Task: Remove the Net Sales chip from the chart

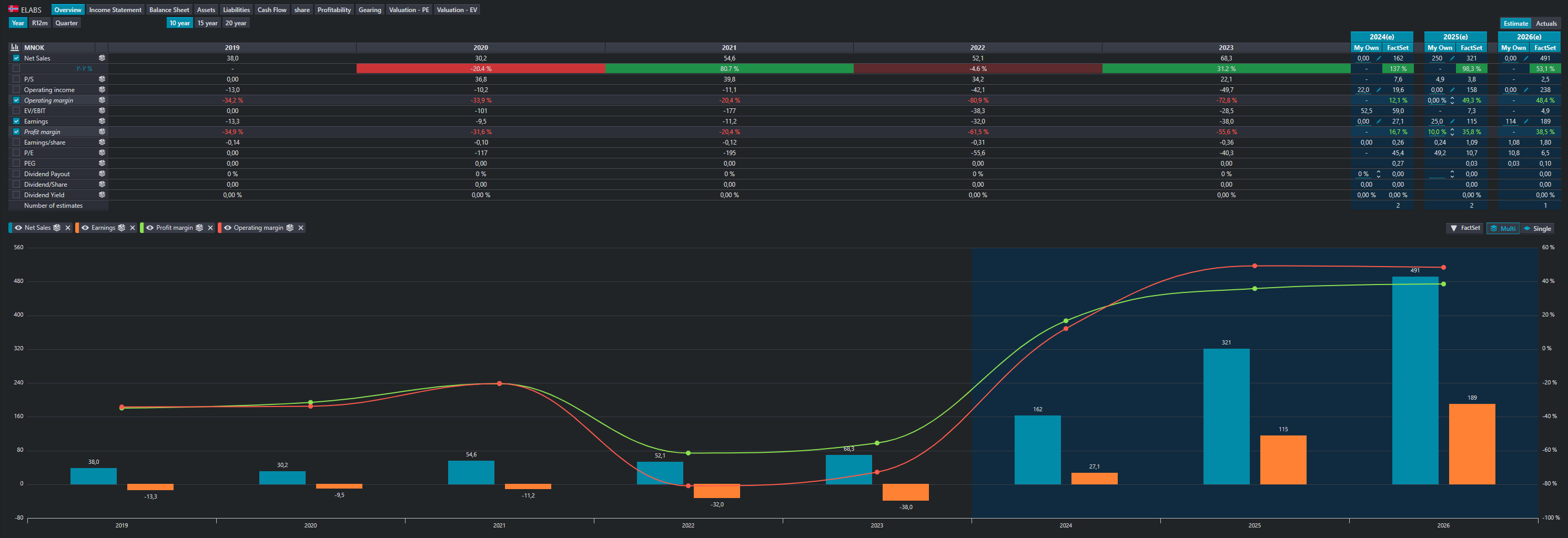Action: [67, 228]
